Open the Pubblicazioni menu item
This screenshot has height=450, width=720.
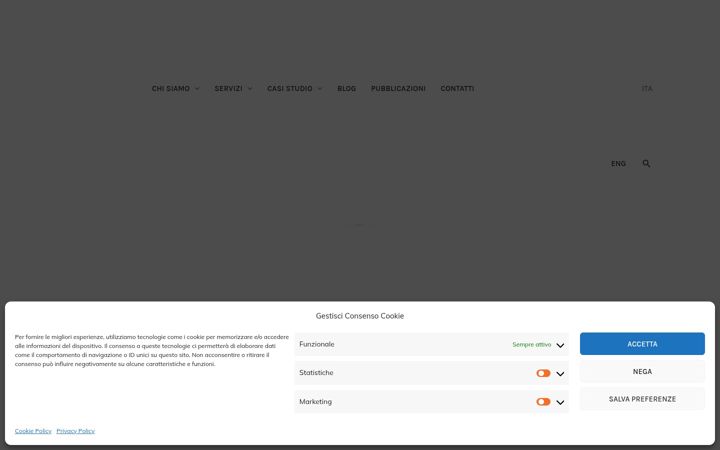pos(398,89)
